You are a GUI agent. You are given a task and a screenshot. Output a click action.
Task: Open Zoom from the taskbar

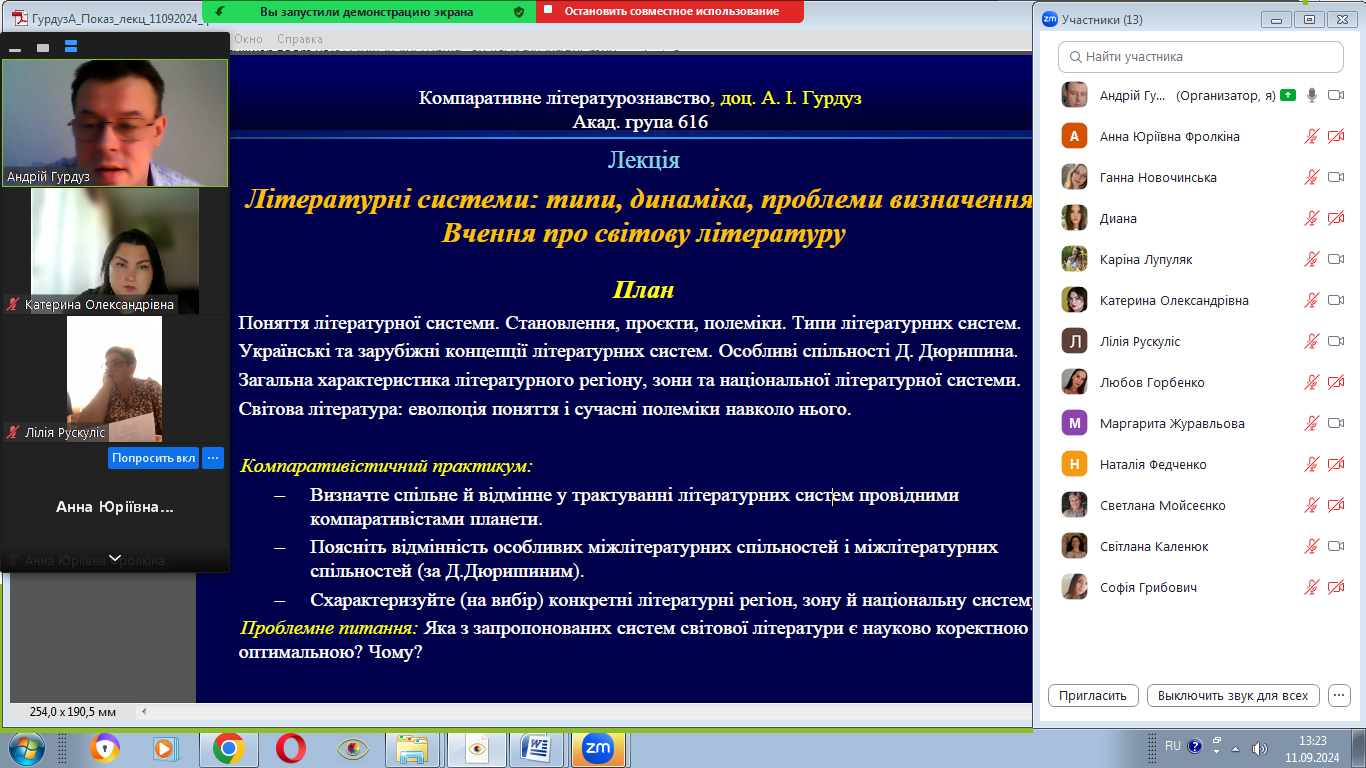pyautogui.click(x=598, y=748)
